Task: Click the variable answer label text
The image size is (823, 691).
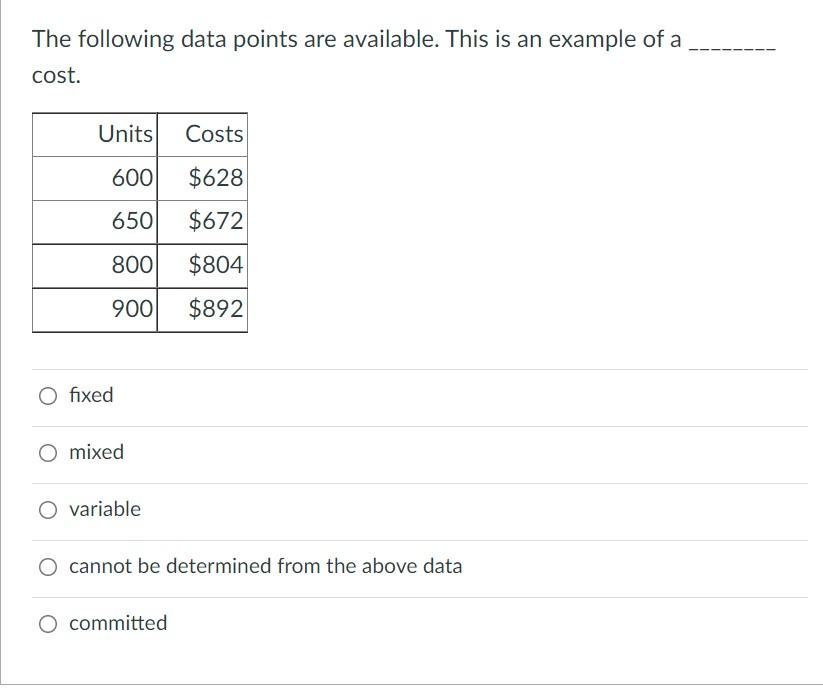Action: click(x=104, y=509)
